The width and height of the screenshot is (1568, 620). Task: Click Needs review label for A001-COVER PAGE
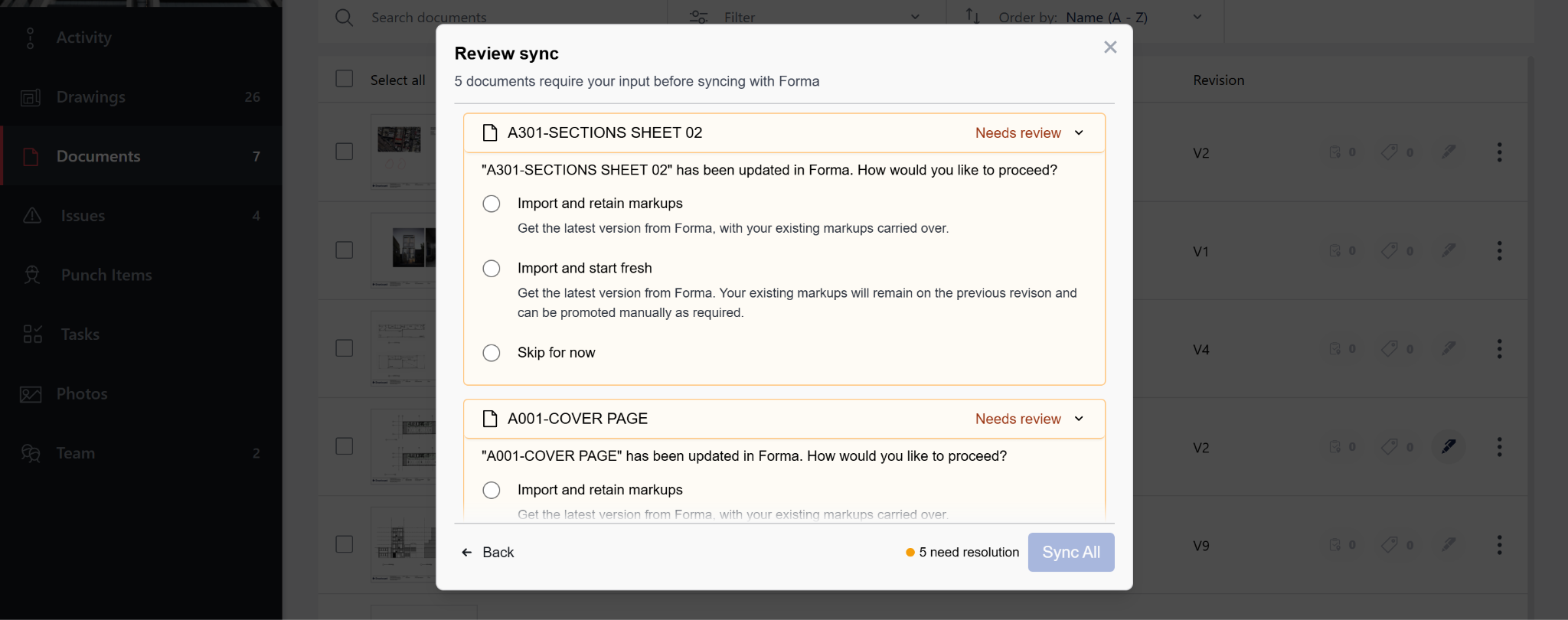tap(1018, 419)
